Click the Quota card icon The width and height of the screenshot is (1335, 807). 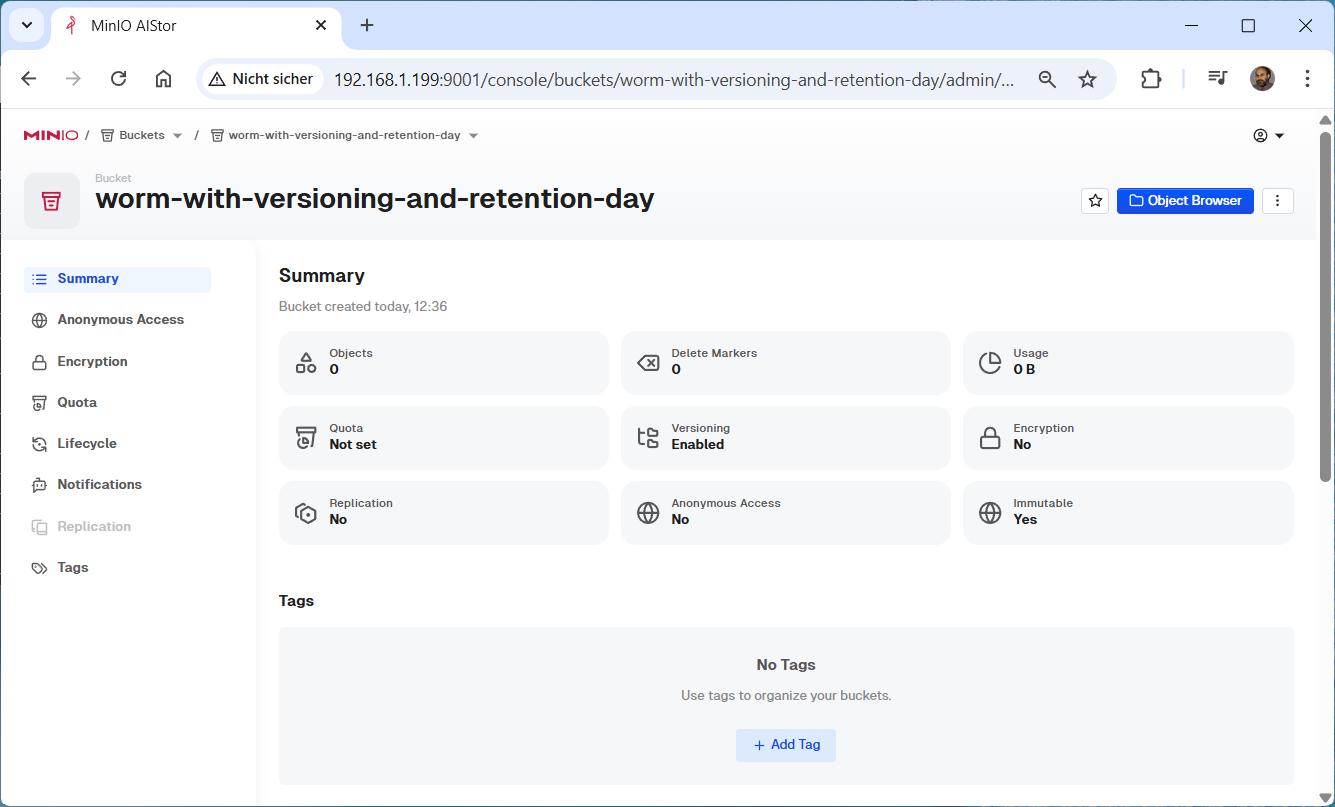pyautogui.click(x=306, y=437)
